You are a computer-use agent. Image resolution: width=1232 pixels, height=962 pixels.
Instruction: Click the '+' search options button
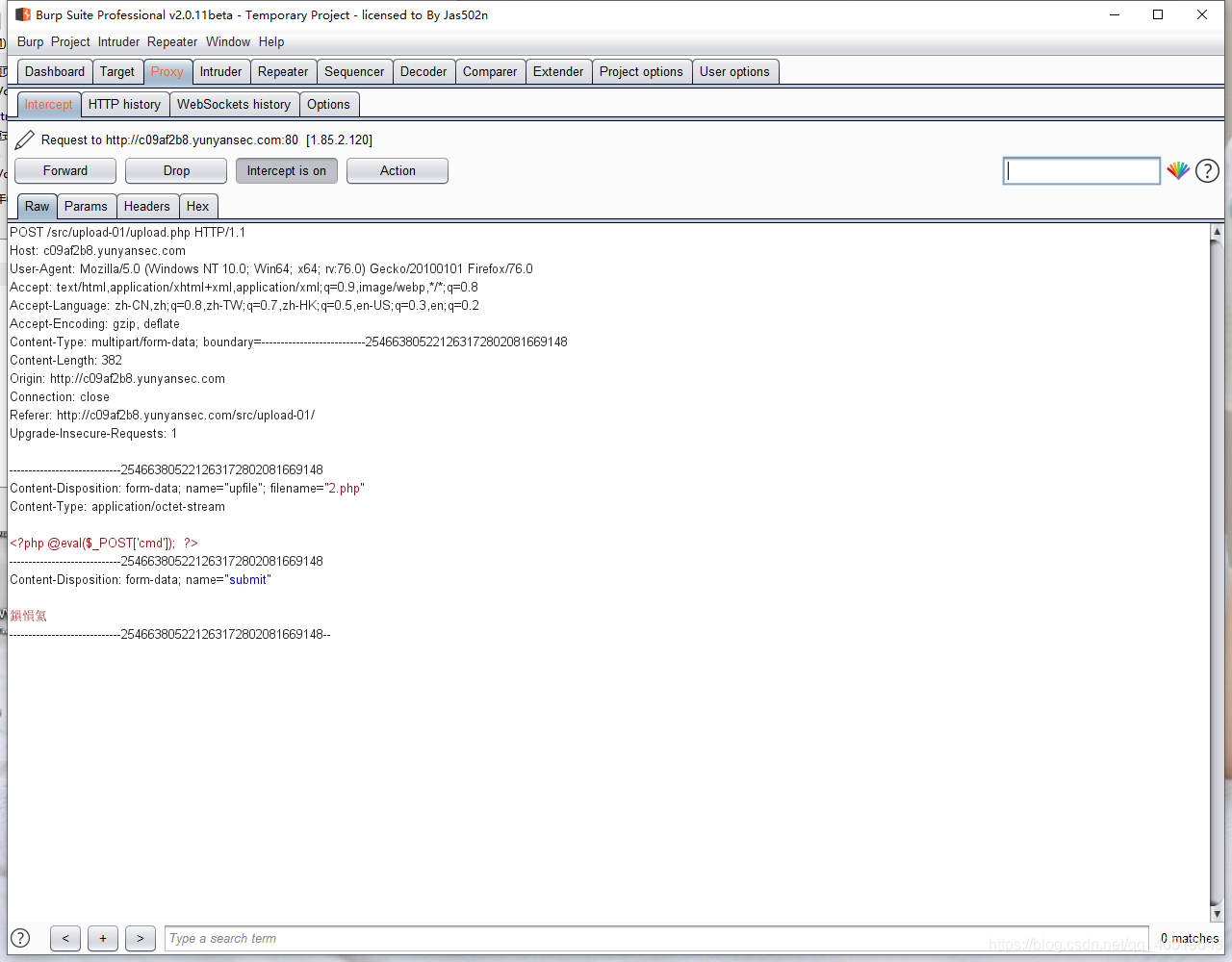pos(103,938)
